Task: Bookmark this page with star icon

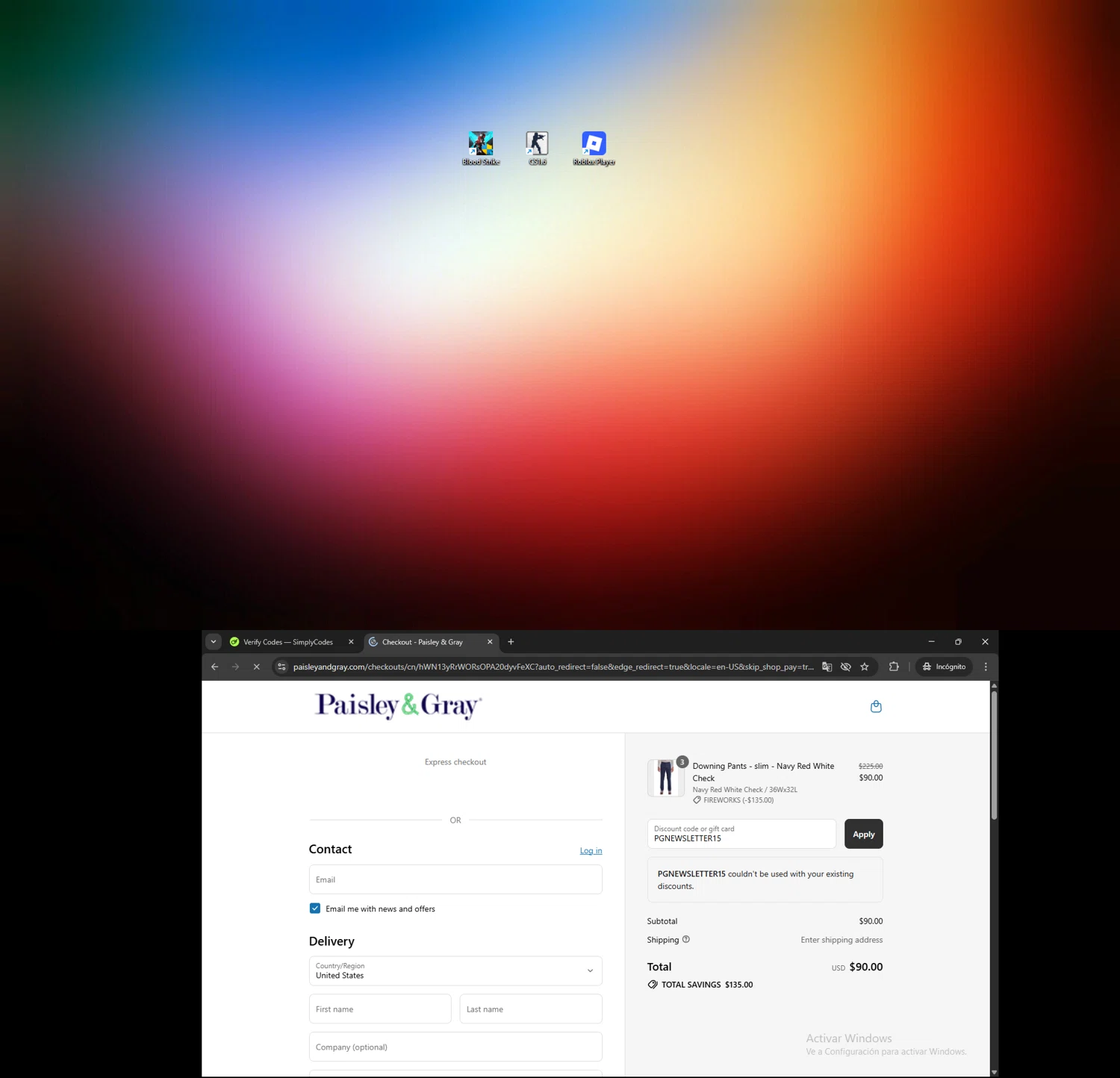Action: point(865,667)
